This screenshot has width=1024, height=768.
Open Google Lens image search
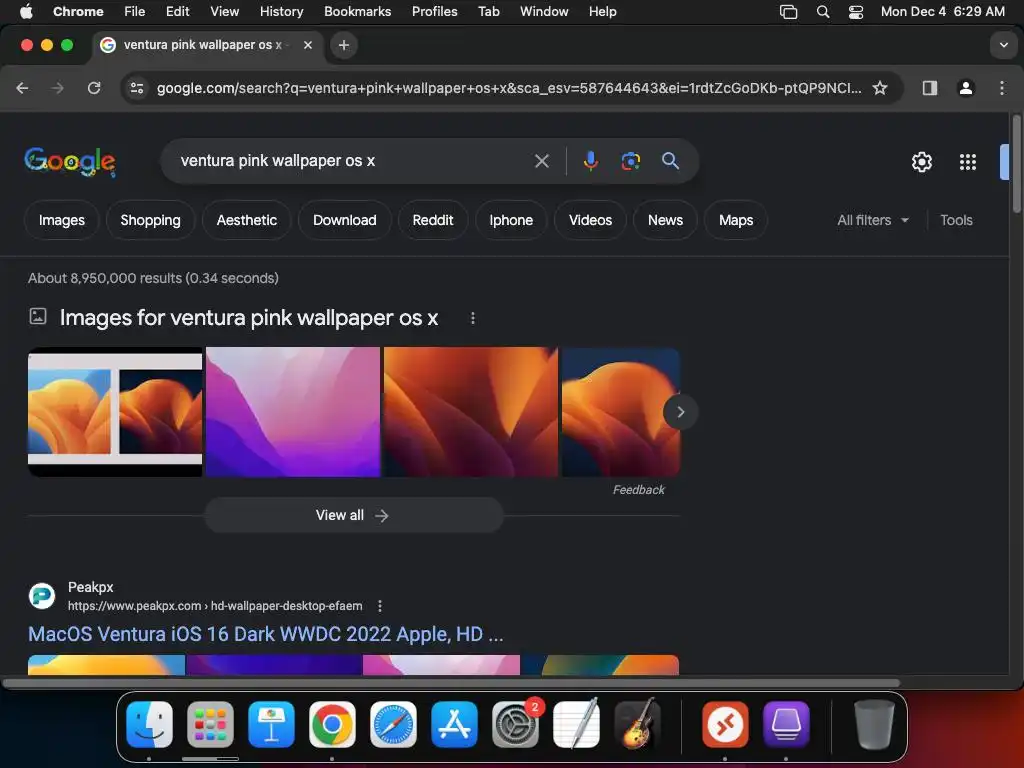[x=630, y=161]
